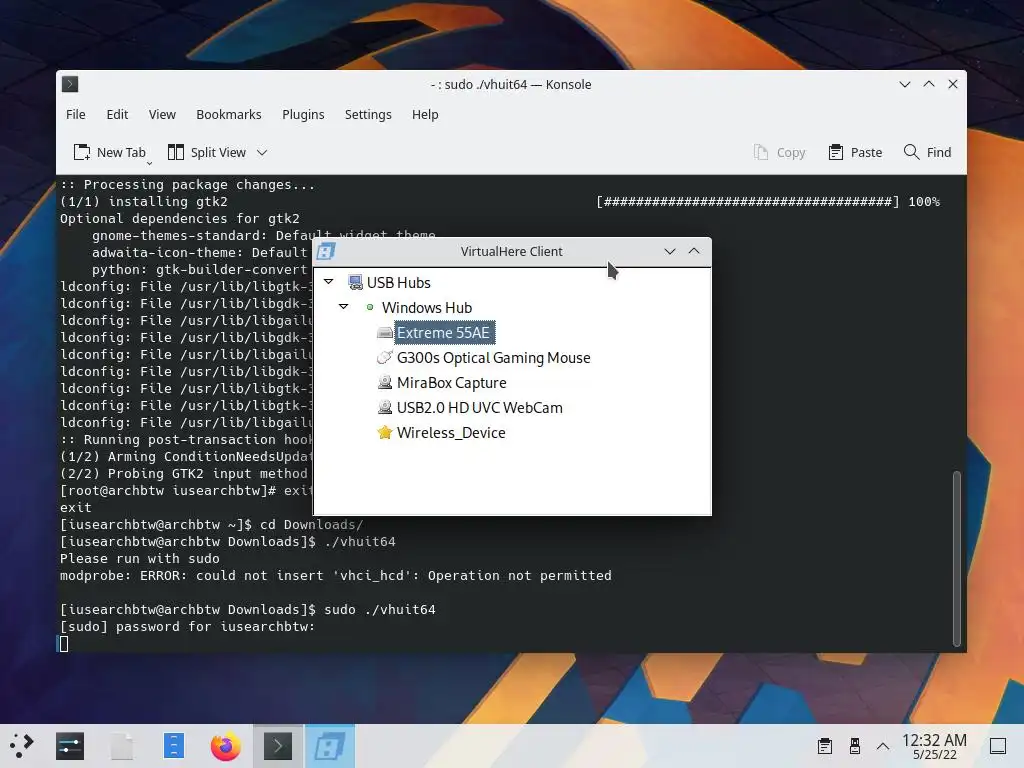This screenshot has width=1024, height=768.
Task: Click the Wireless_Device star icon
Action: (x=385, y=432)
